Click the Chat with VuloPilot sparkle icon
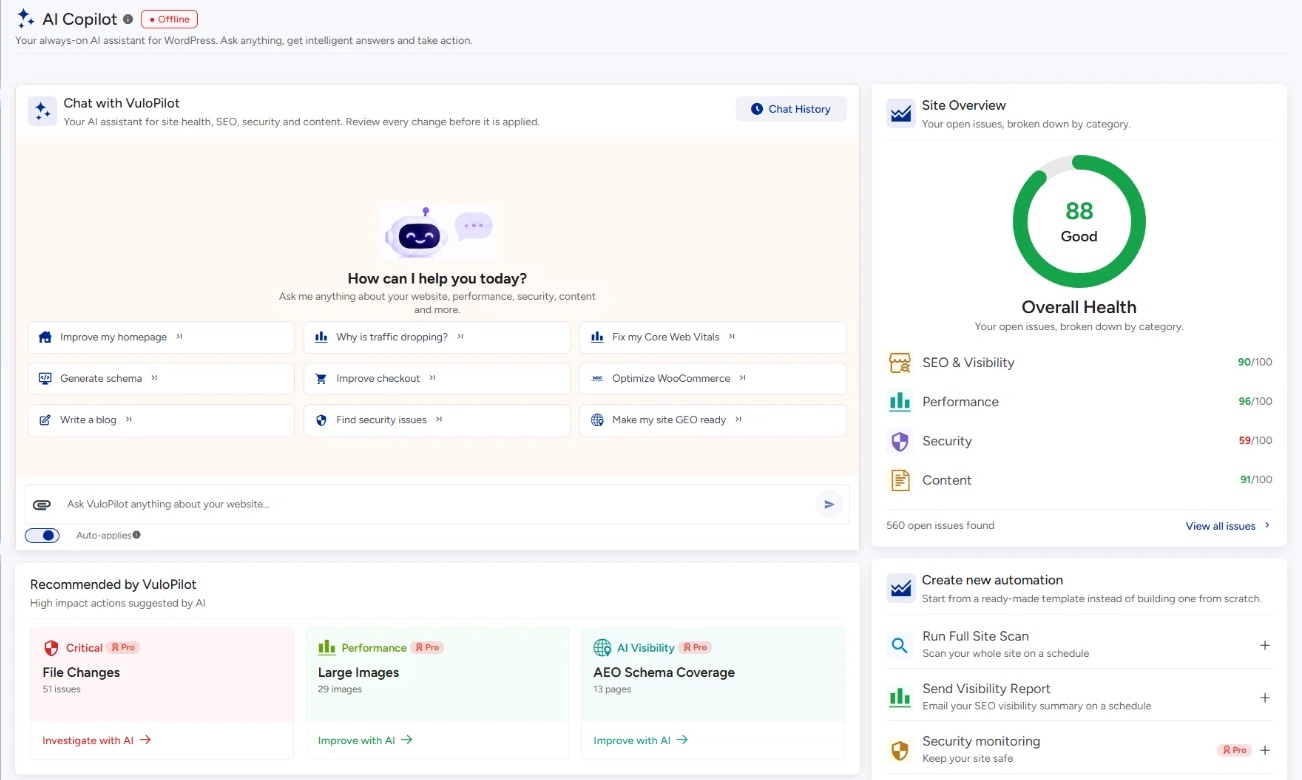This screenshot has height=780, width=1302. coord(42,111)
